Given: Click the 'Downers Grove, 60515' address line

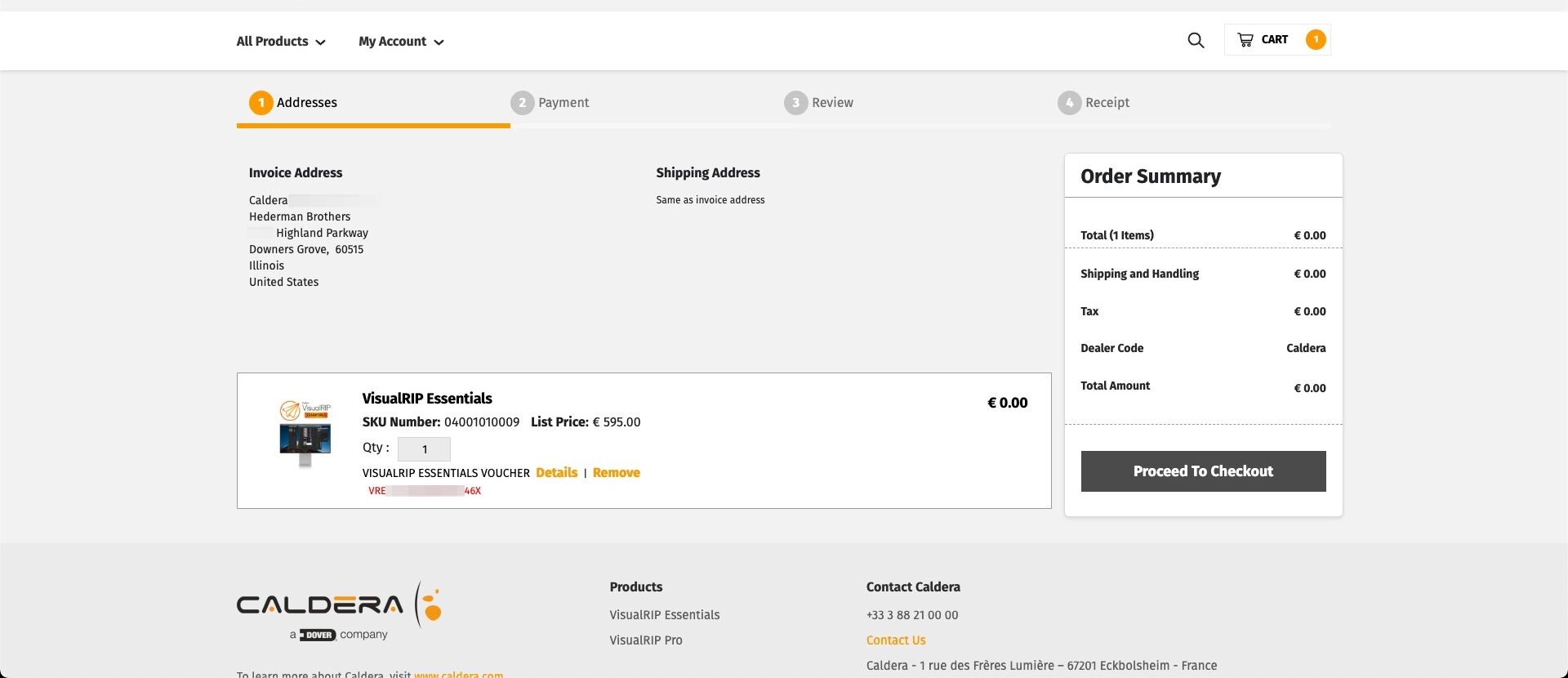Looking at the screenshot, I should (x=306, y=249).
